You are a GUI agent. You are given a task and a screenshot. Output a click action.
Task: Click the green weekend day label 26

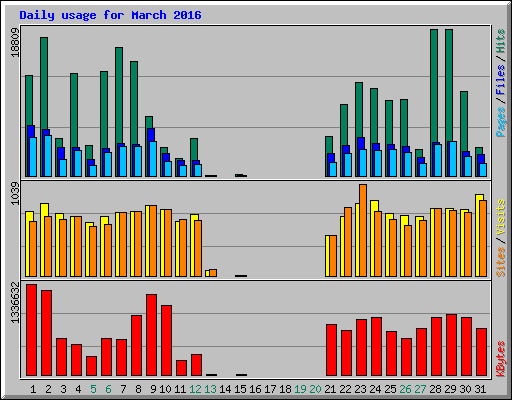(x=405, y=389)
